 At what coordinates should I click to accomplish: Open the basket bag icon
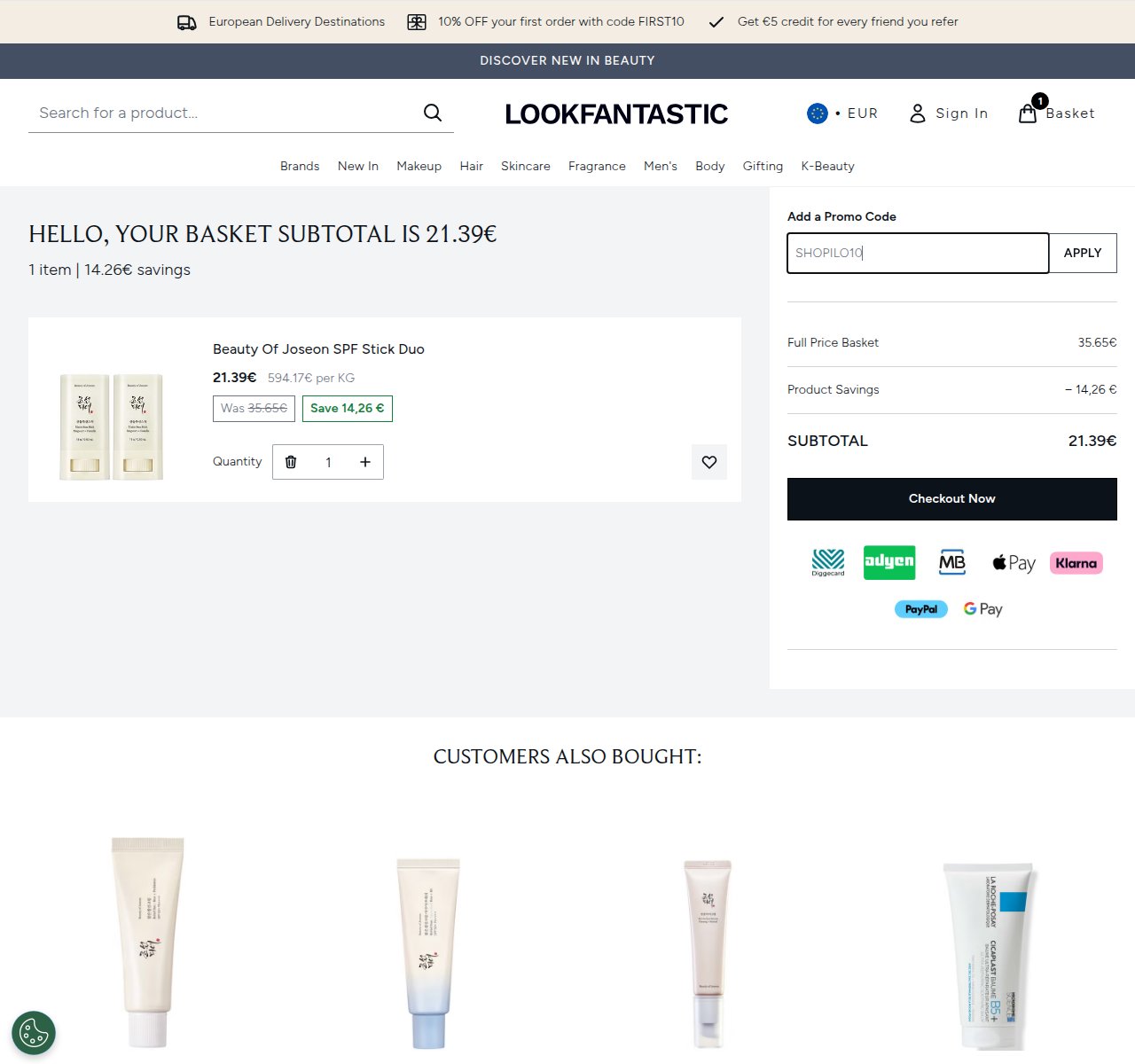coord(1028,113)
